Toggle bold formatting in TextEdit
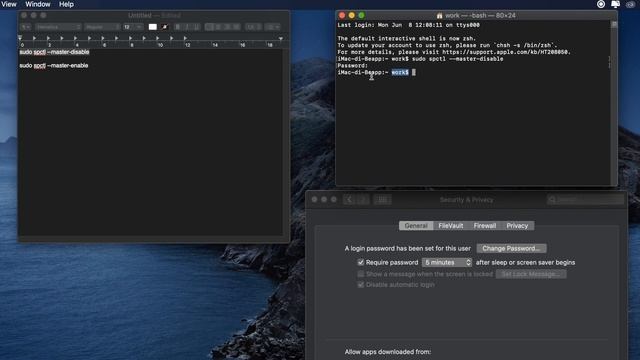The width and height of the screenshot is (640, 360). point(178,27)
